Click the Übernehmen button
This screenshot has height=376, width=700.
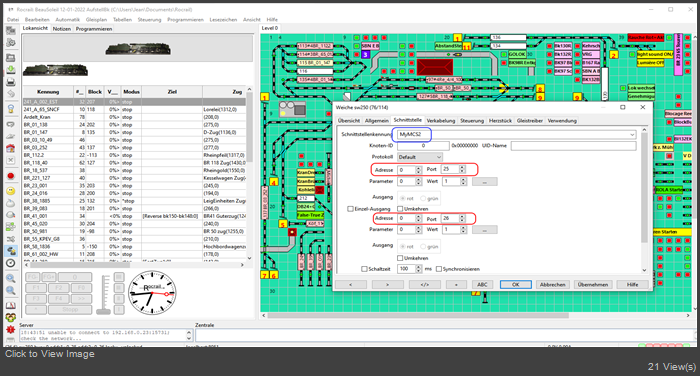point(592,284)
